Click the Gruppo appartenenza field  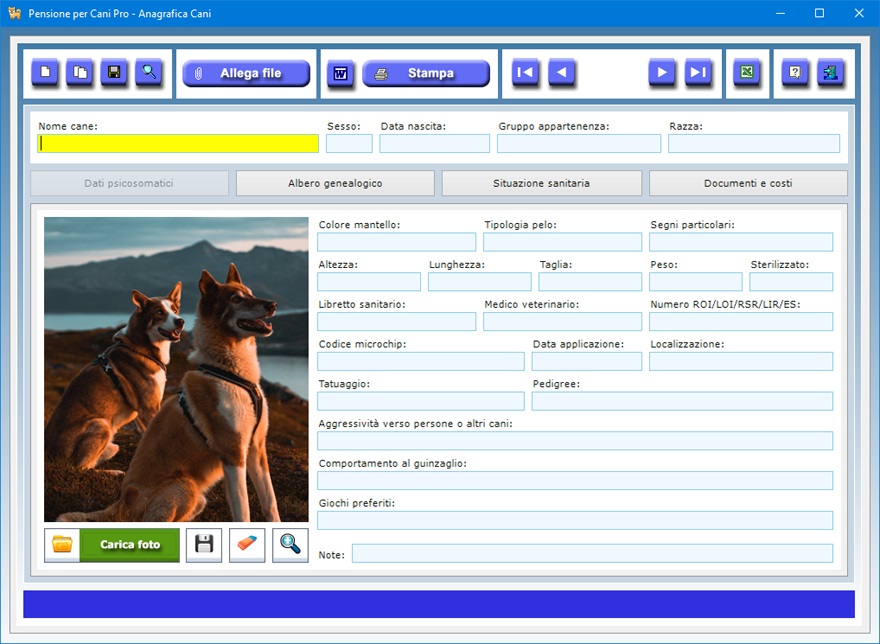click(579, 144)
